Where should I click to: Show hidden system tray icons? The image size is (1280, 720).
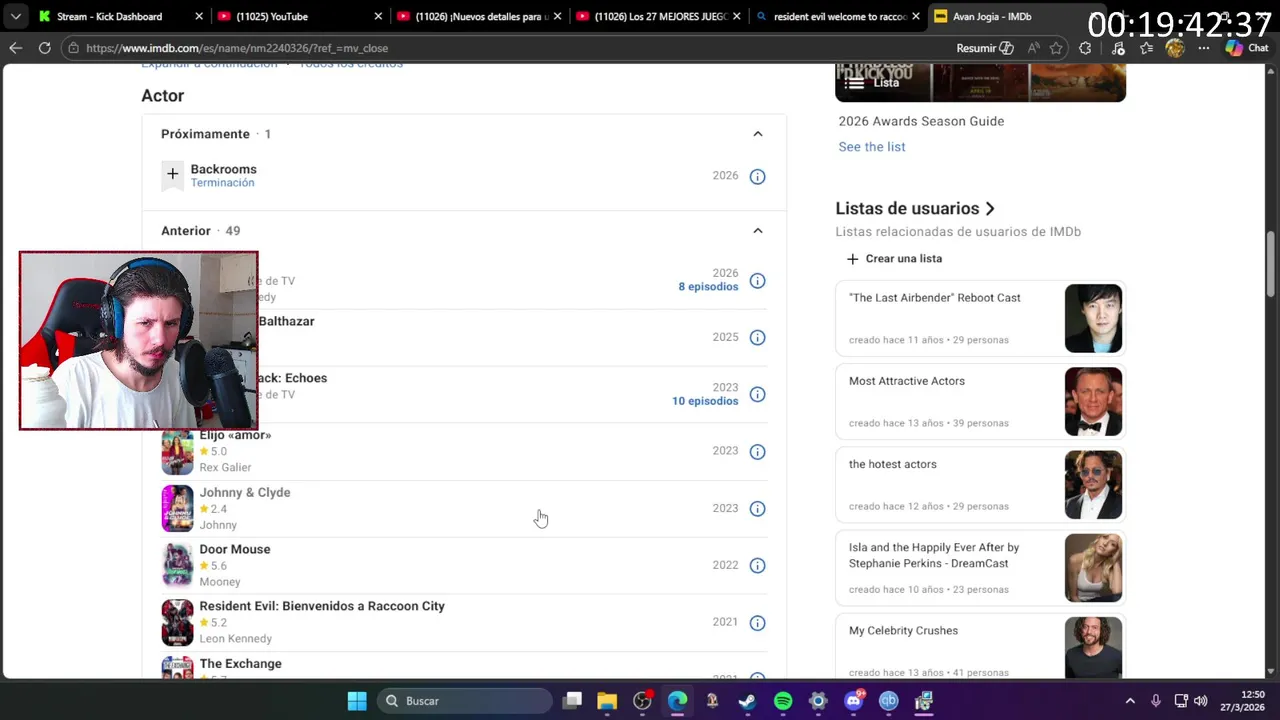click(1130, 701)
